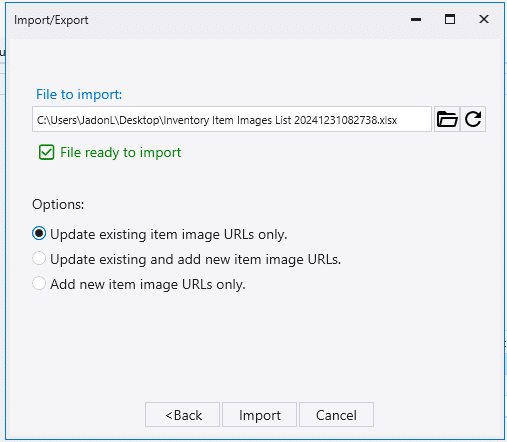
Task: Click the 'File to import:' heading
Action: point(79,95)
